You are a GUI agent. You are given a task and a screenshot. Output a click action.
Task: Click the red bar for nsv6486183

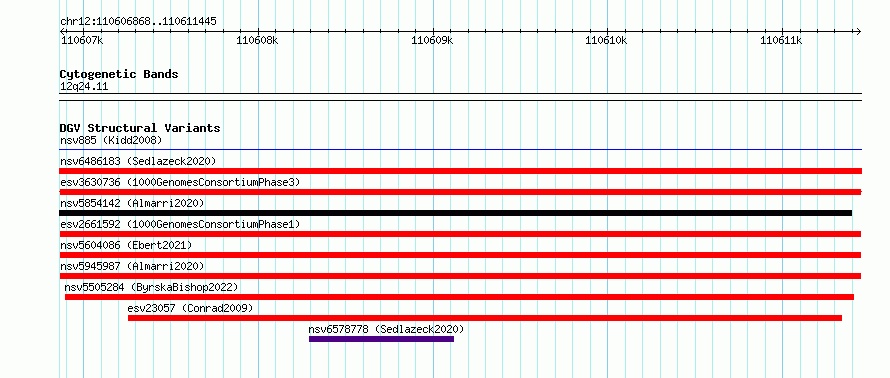(460, 171)
